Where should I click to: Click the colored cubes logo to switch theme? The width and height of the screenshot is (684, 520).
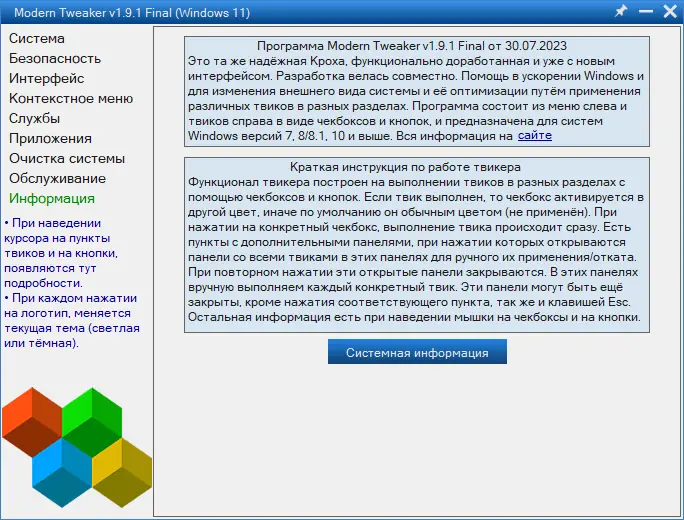click(77, 447)
